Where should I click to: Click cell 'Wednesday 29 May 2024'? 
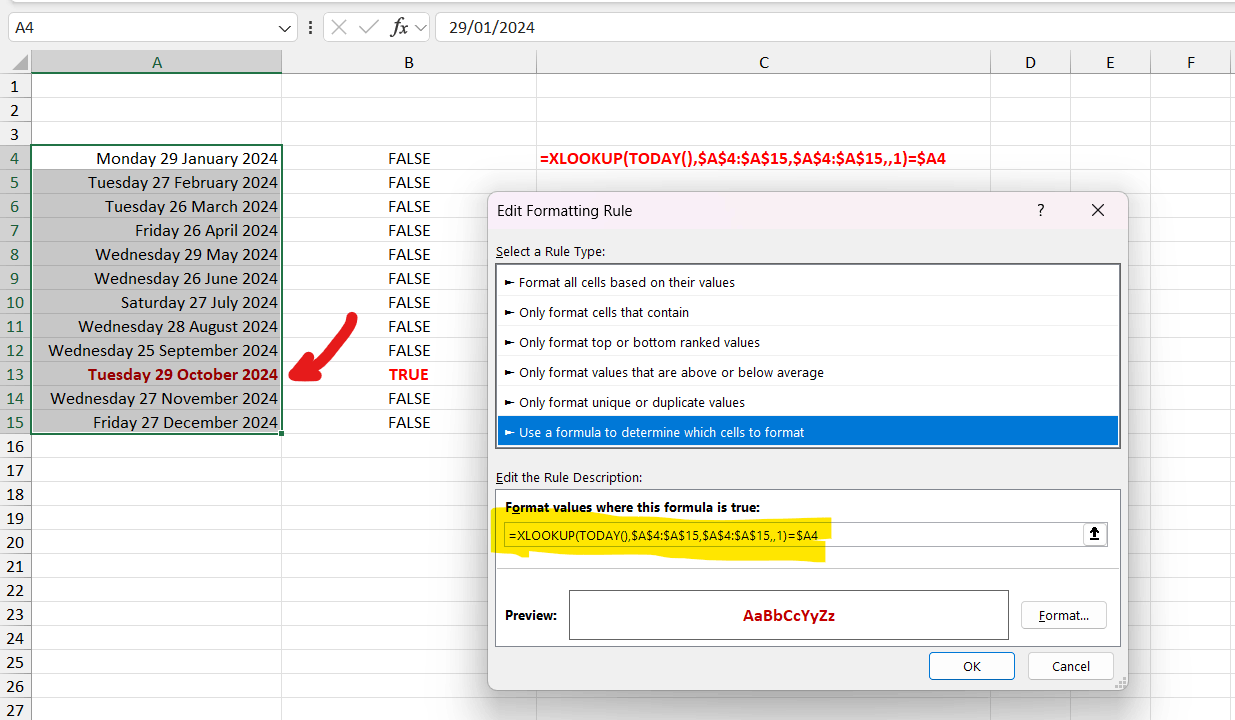[157, 254]
